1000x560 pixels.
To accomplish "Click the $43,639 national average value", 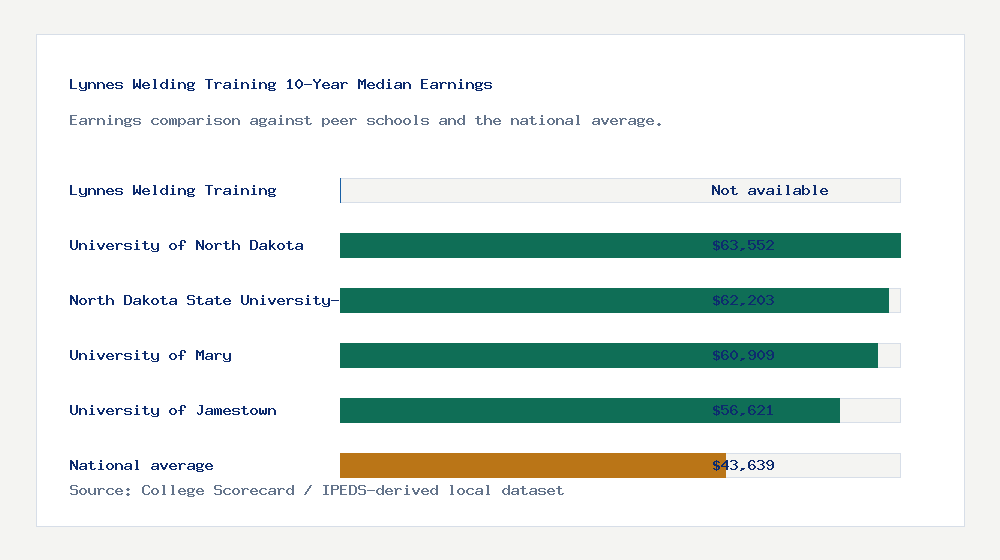I will pyautogui.click(x=743, y=466).
